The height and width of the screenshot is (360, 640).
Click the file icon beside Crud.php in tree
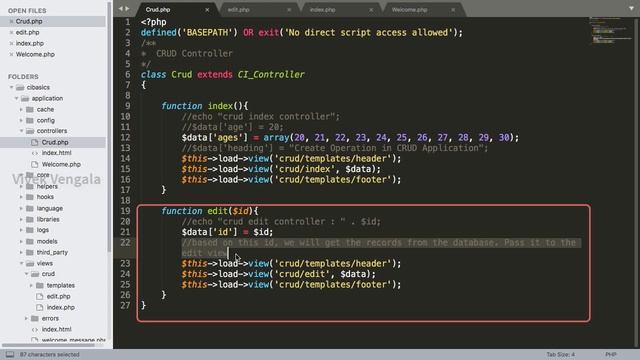[x=35, y=142]
